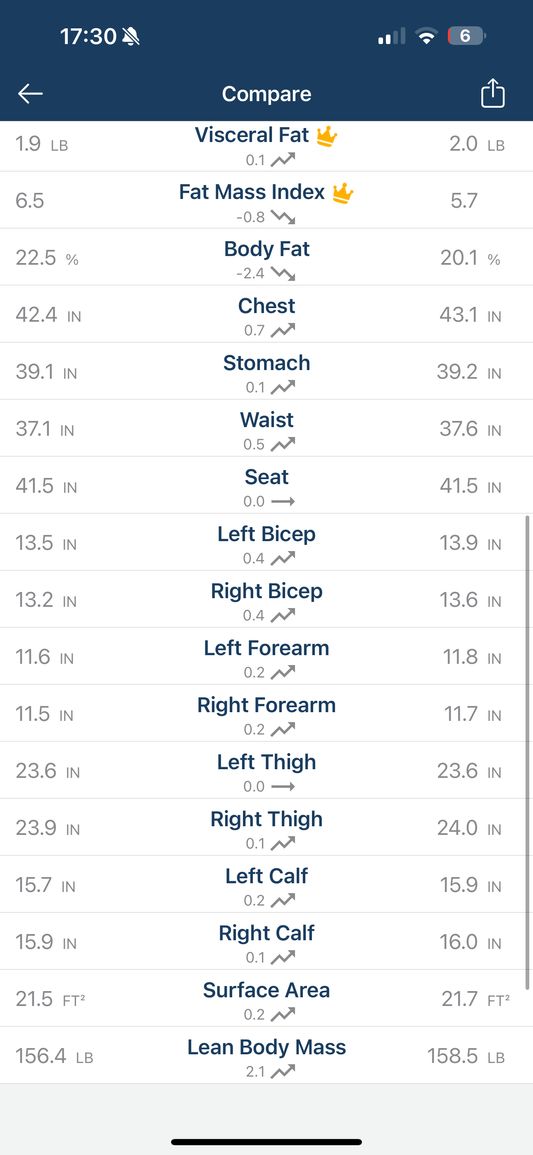Tap the 158.5 LB lean mass value
The image size is (533, 1155).
pos(466,1056)
